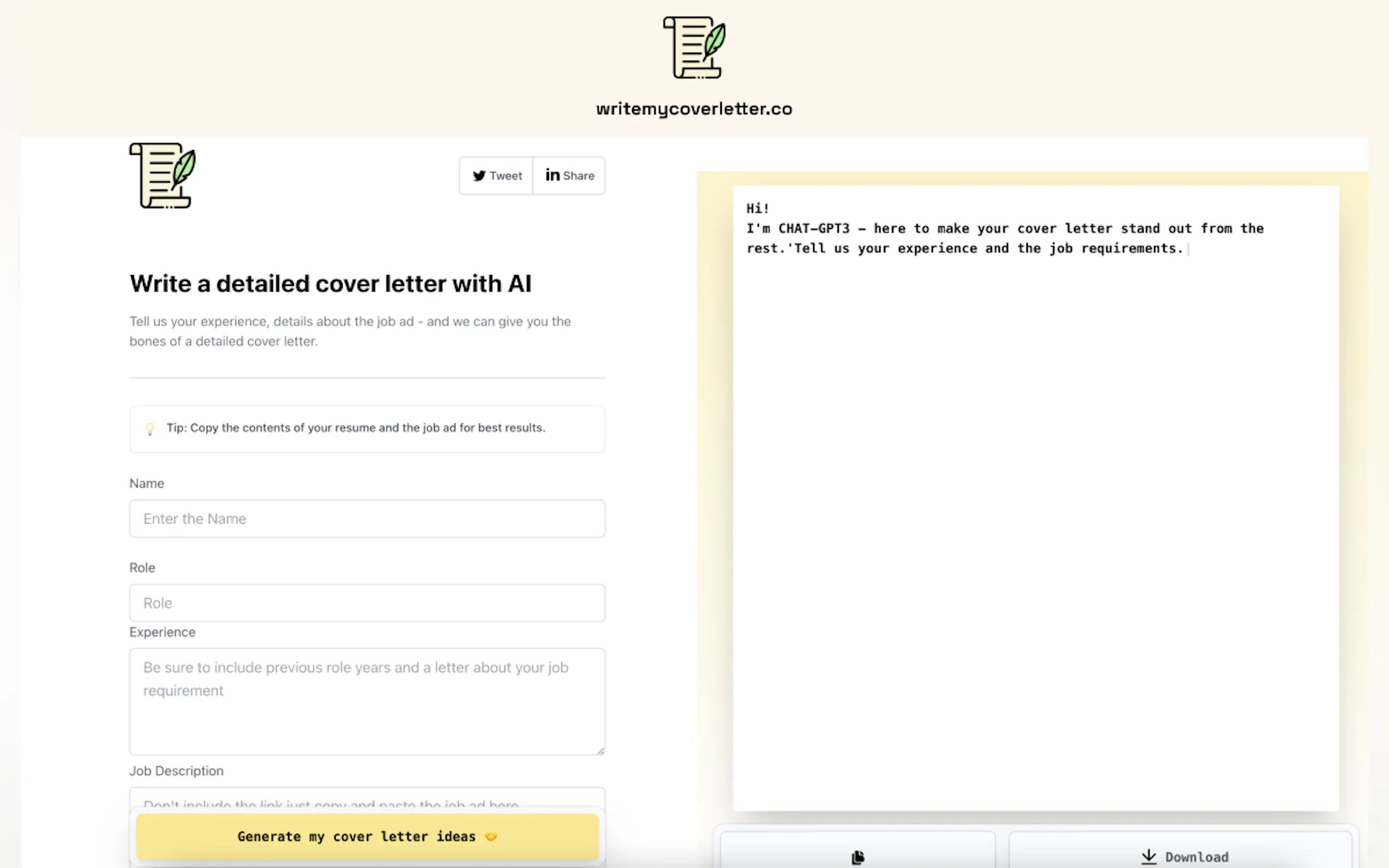Viewport: 1389px width, 868px height.
Task: Click into the Role input box
Action: point(367,603)
